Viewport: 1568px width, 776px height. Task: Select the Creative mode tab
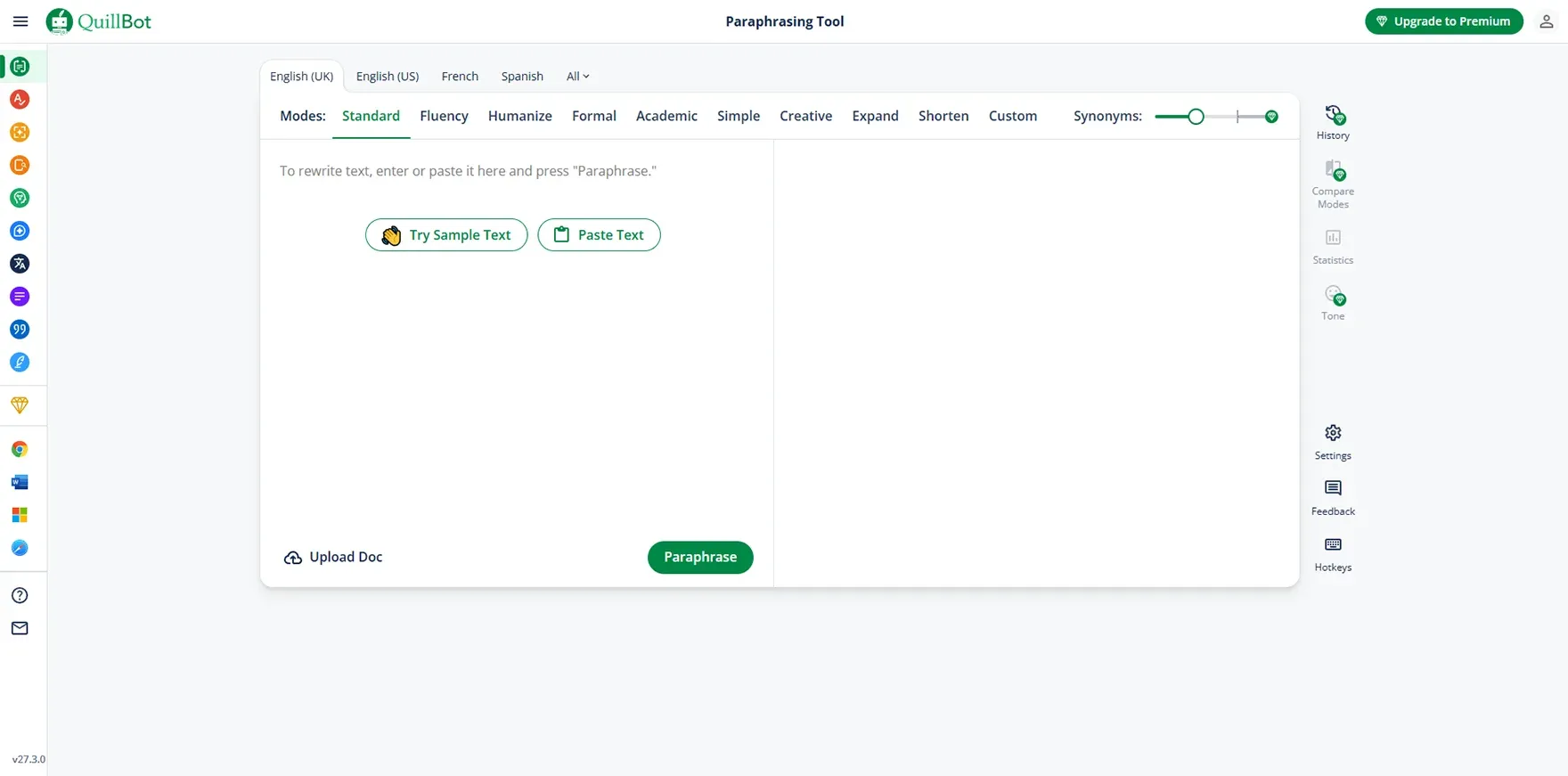click(x=805, y=116)
